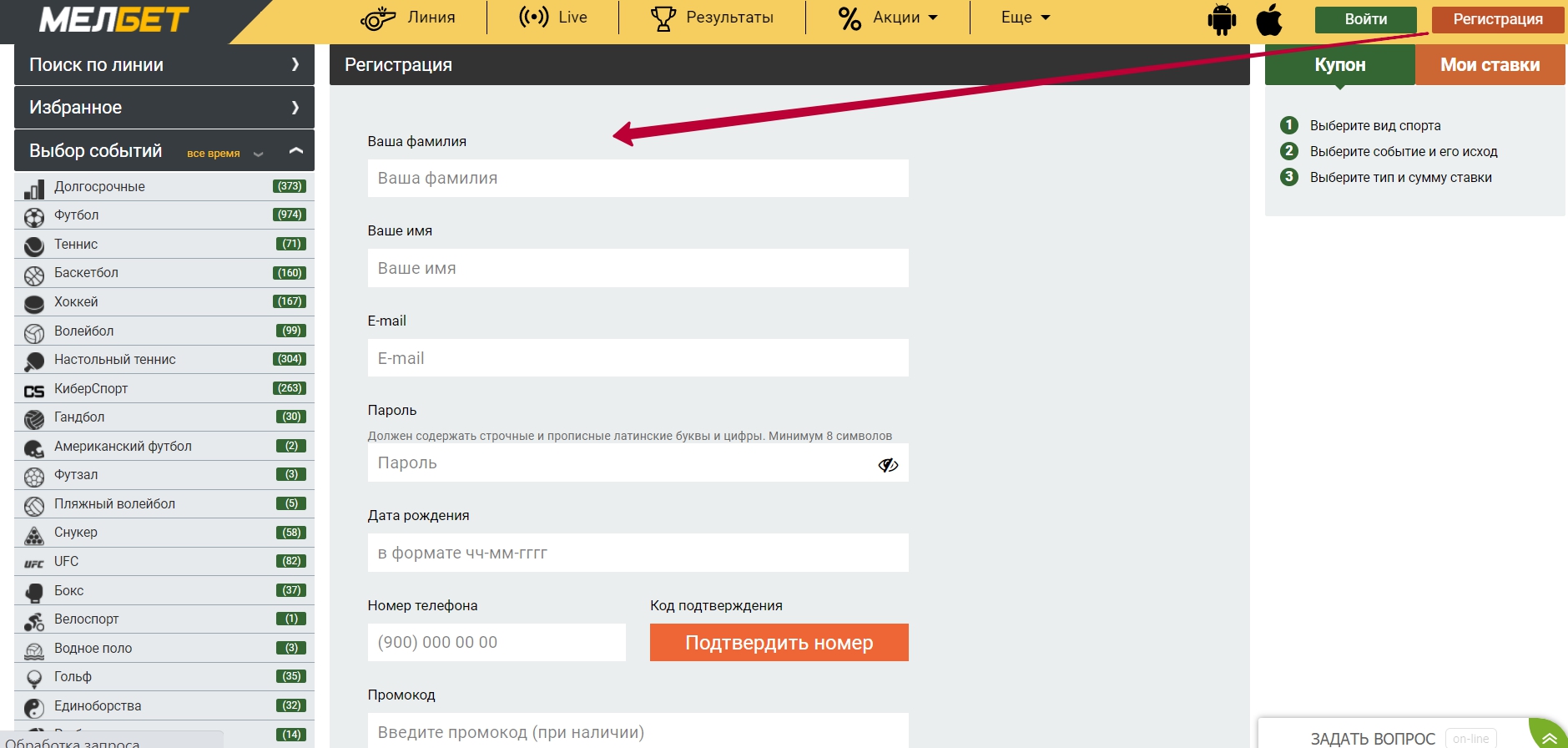Focus the Номер телефона input field
This screenshot has height=748, width=1568.
(497, 642)
